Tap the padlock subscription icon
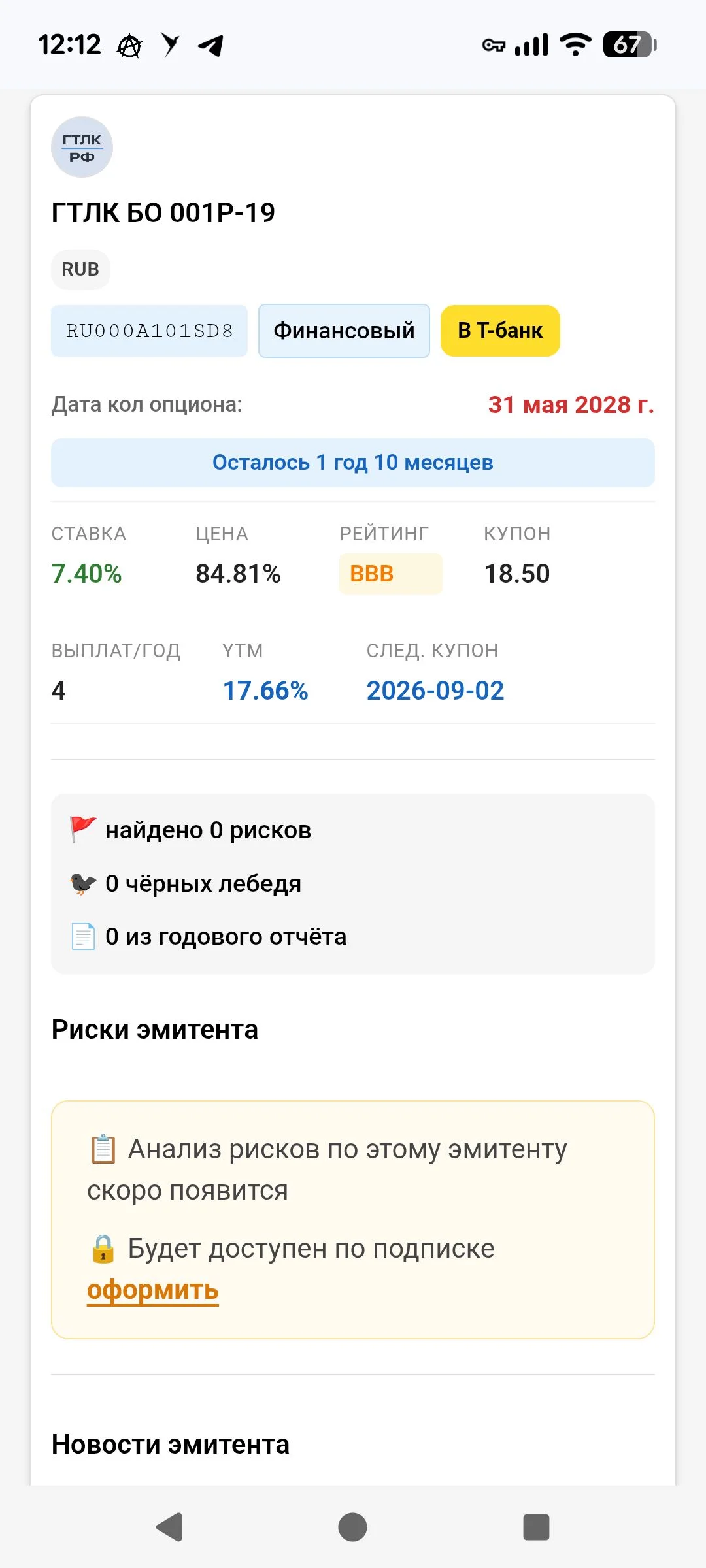 (x=103, y=1249)
